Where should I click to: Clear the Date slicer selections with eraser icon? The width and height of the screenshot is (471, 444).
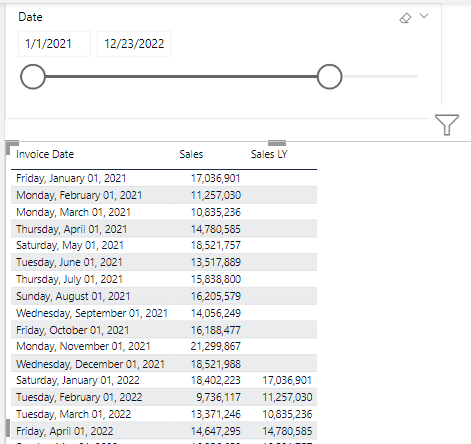point(405,18)
